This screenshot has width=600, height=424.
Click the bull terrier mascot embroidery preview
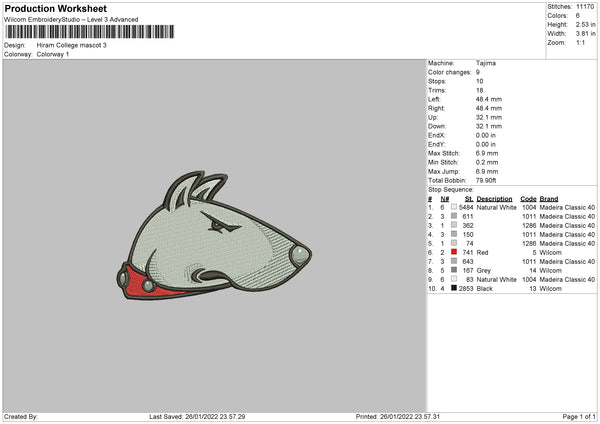[x=214, y=236]
